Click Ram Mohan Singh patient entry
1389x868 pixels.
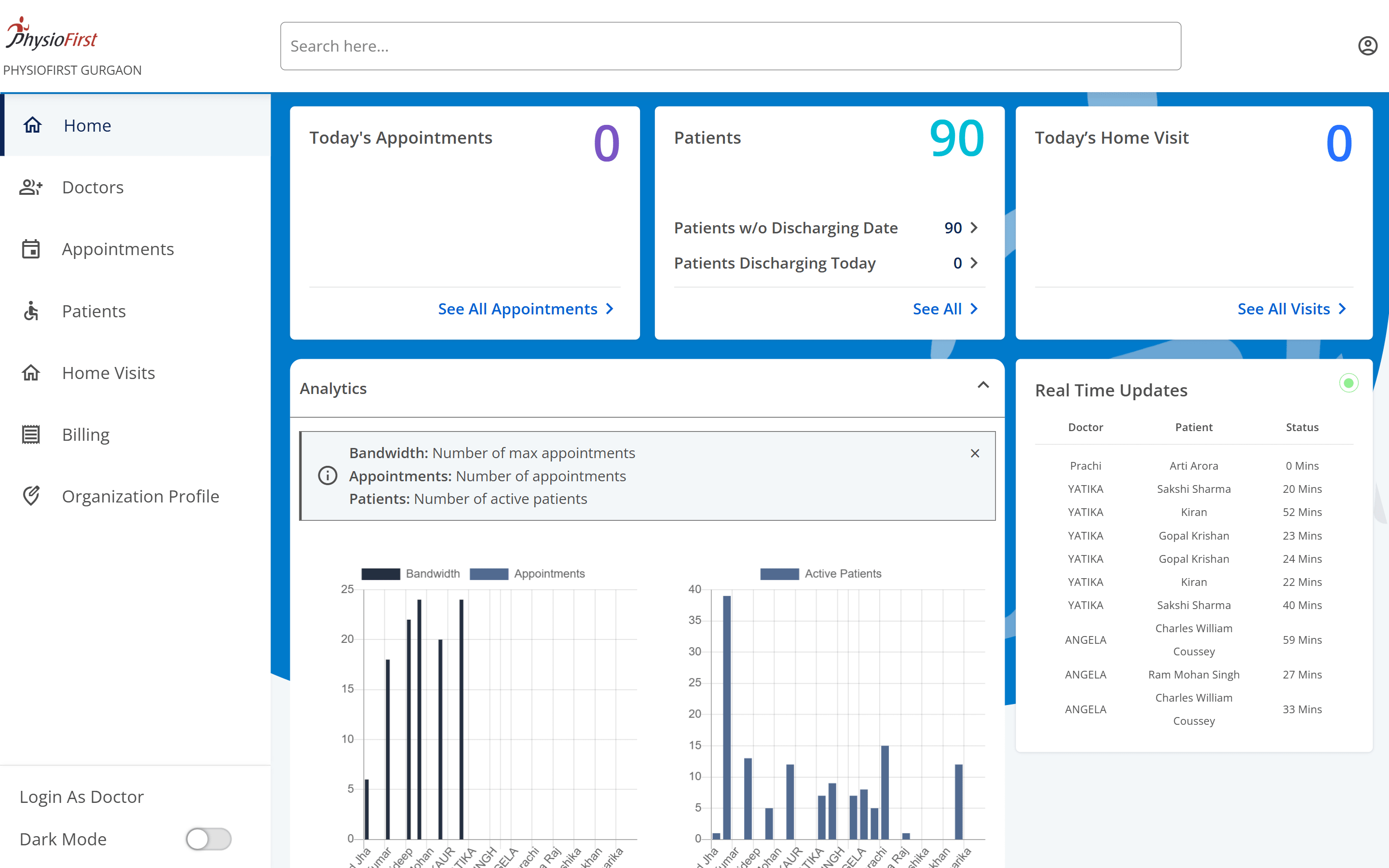pos(1194,675)
